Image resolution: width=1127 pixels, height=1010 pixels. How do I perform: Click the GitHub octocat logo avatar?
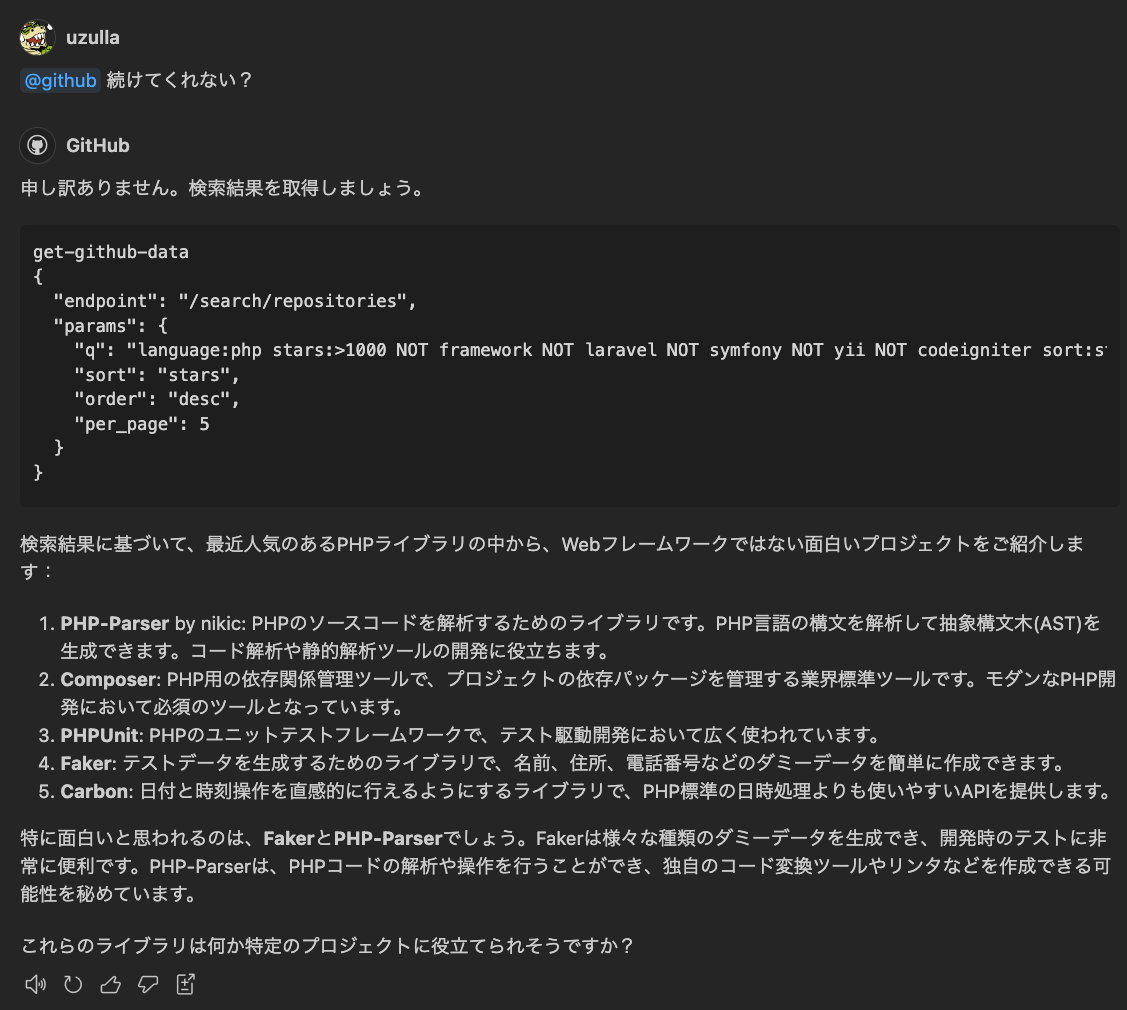[x=37, y=145]
